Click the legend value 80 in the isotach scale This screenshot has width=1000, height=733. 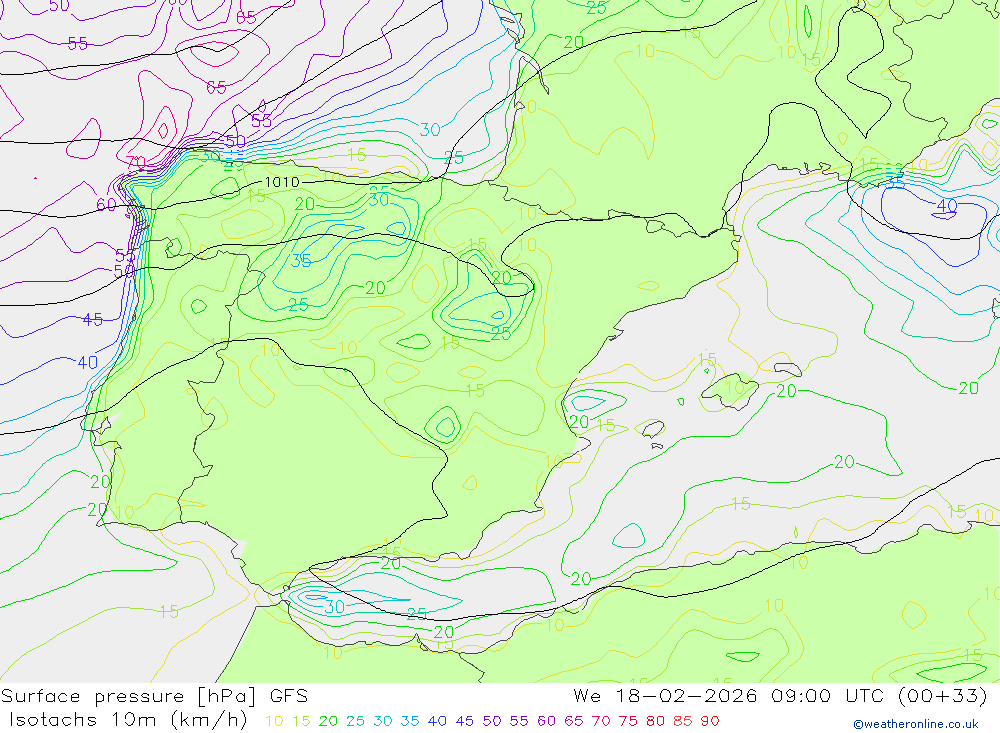(x=656, y=721)
